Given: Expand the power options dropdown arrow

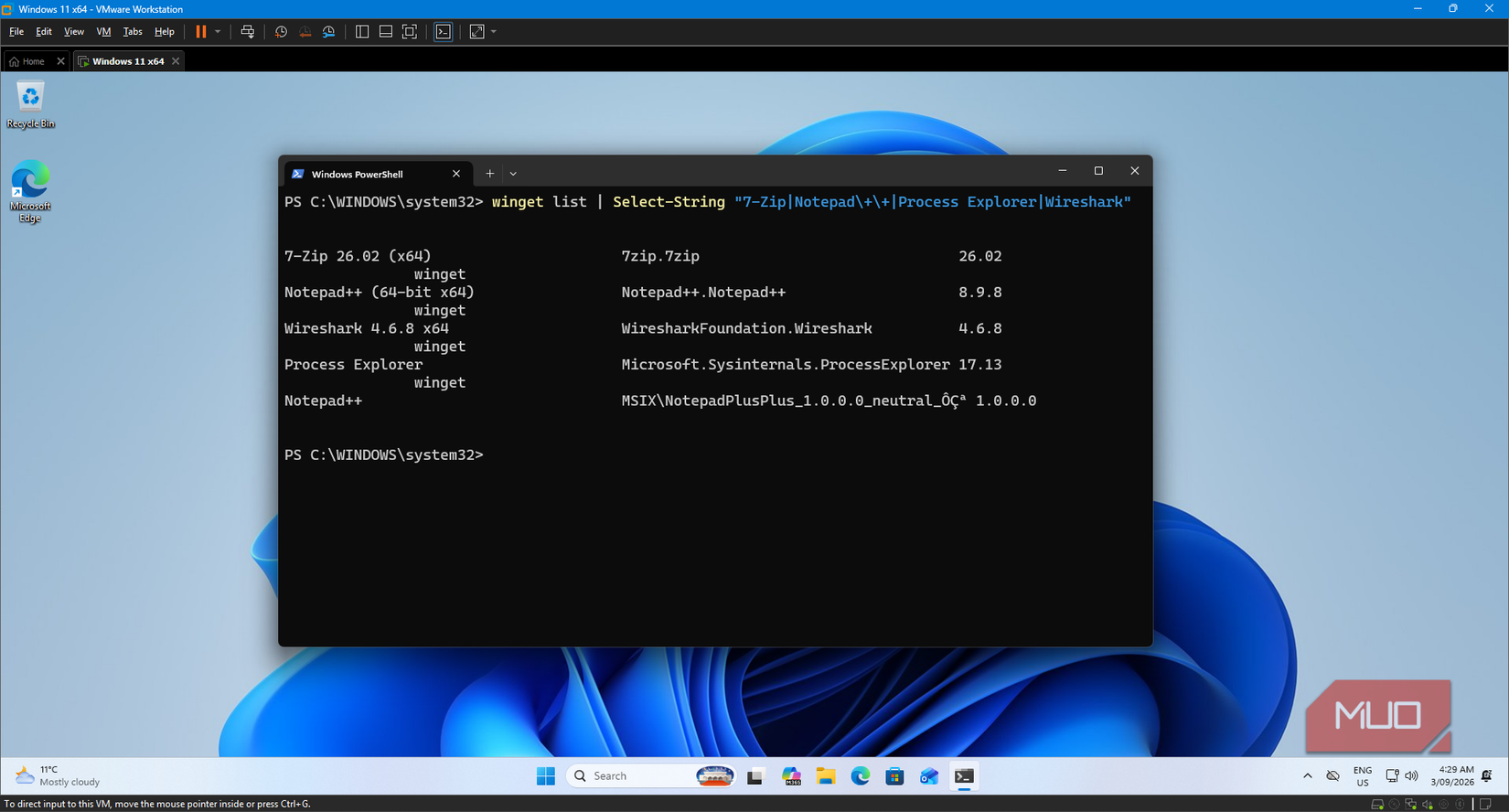Looking at the screenshot, I should (218, 32).
